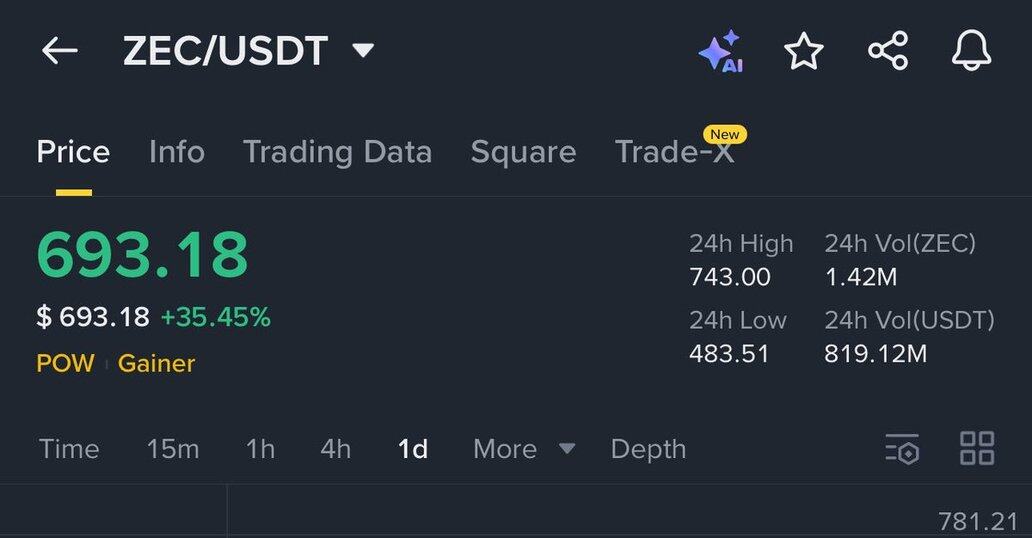
Task: Open the Depth chart view
Action: tap(648, 449)
